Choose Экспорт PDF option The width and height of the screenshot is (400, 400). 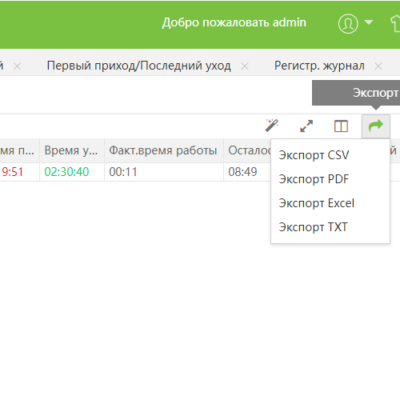[314, 179]
